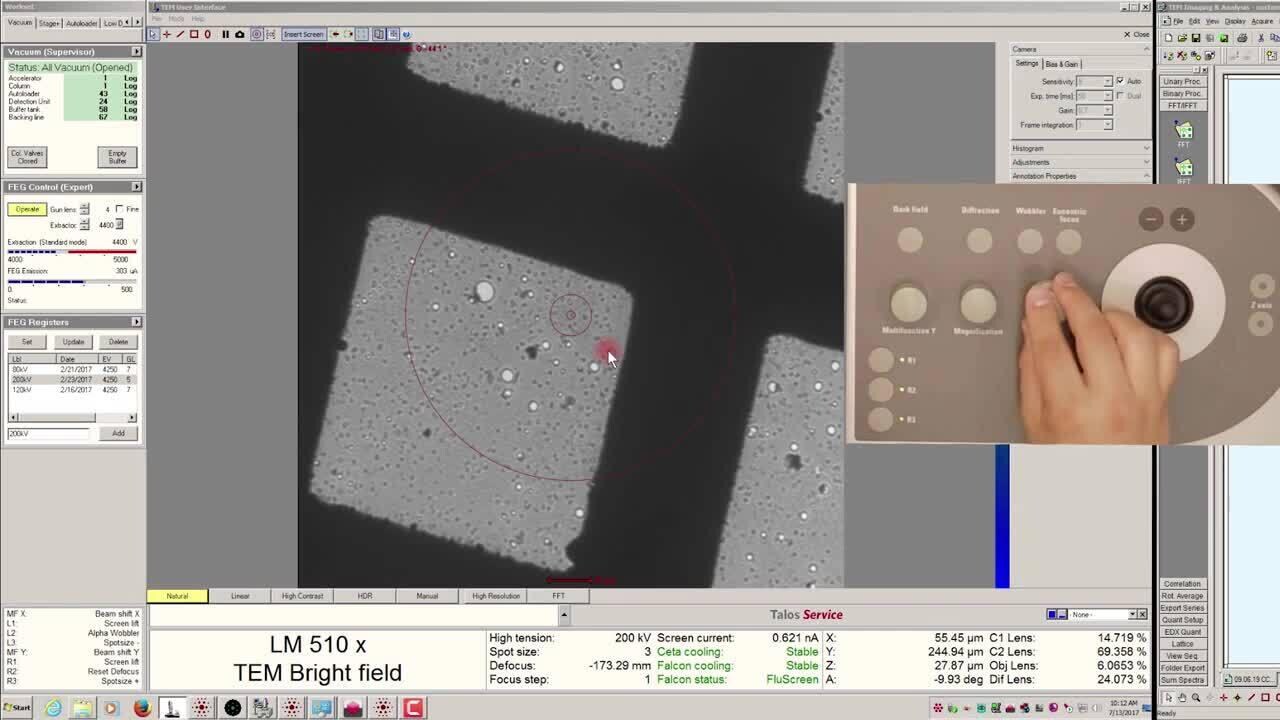Click the Empty Buffer button

coord(117,157)
